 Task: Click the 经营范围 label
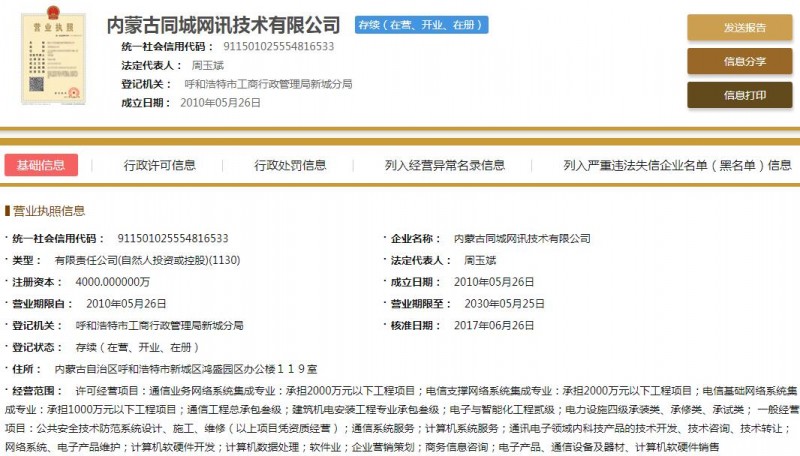(37, 391)
